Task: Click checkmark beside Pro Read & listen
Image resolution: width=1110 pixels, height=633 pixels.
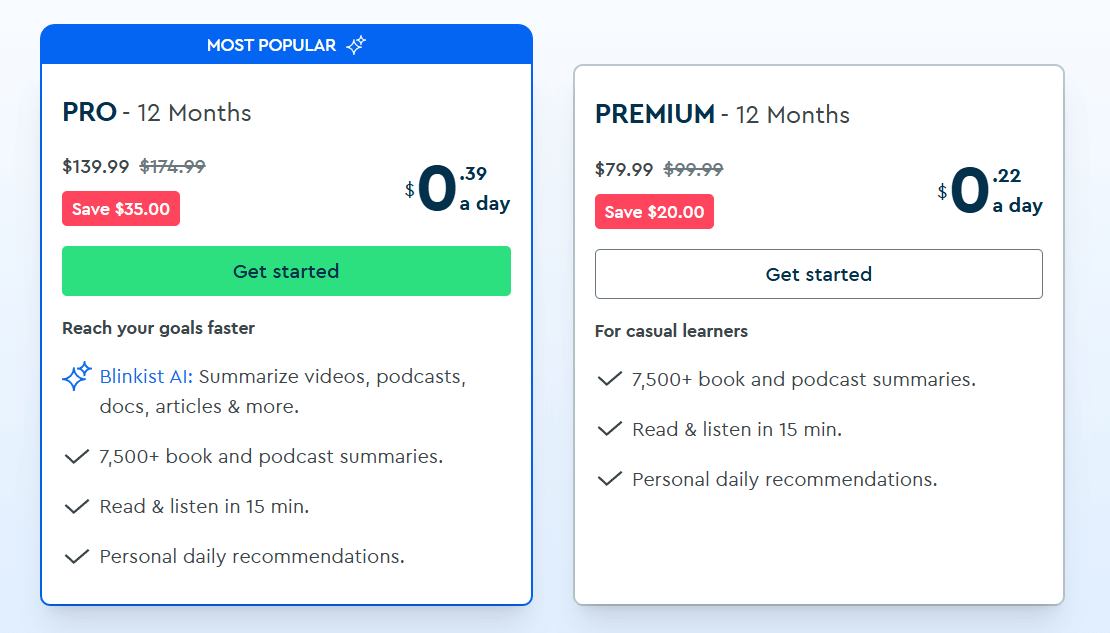Action: click(x=77, y=507)
